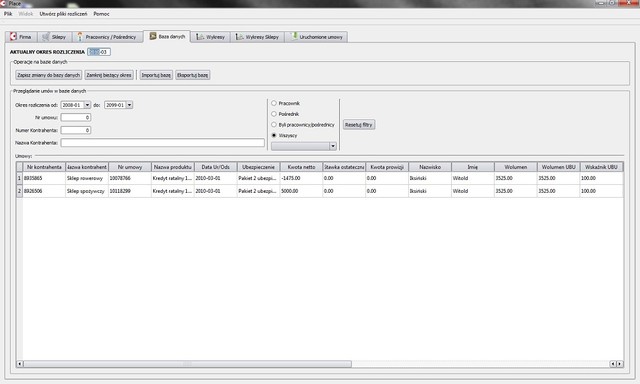This screenshot has width=640, height=384.
Task: Click the Kwota netto column header
Action: point(301,167)
